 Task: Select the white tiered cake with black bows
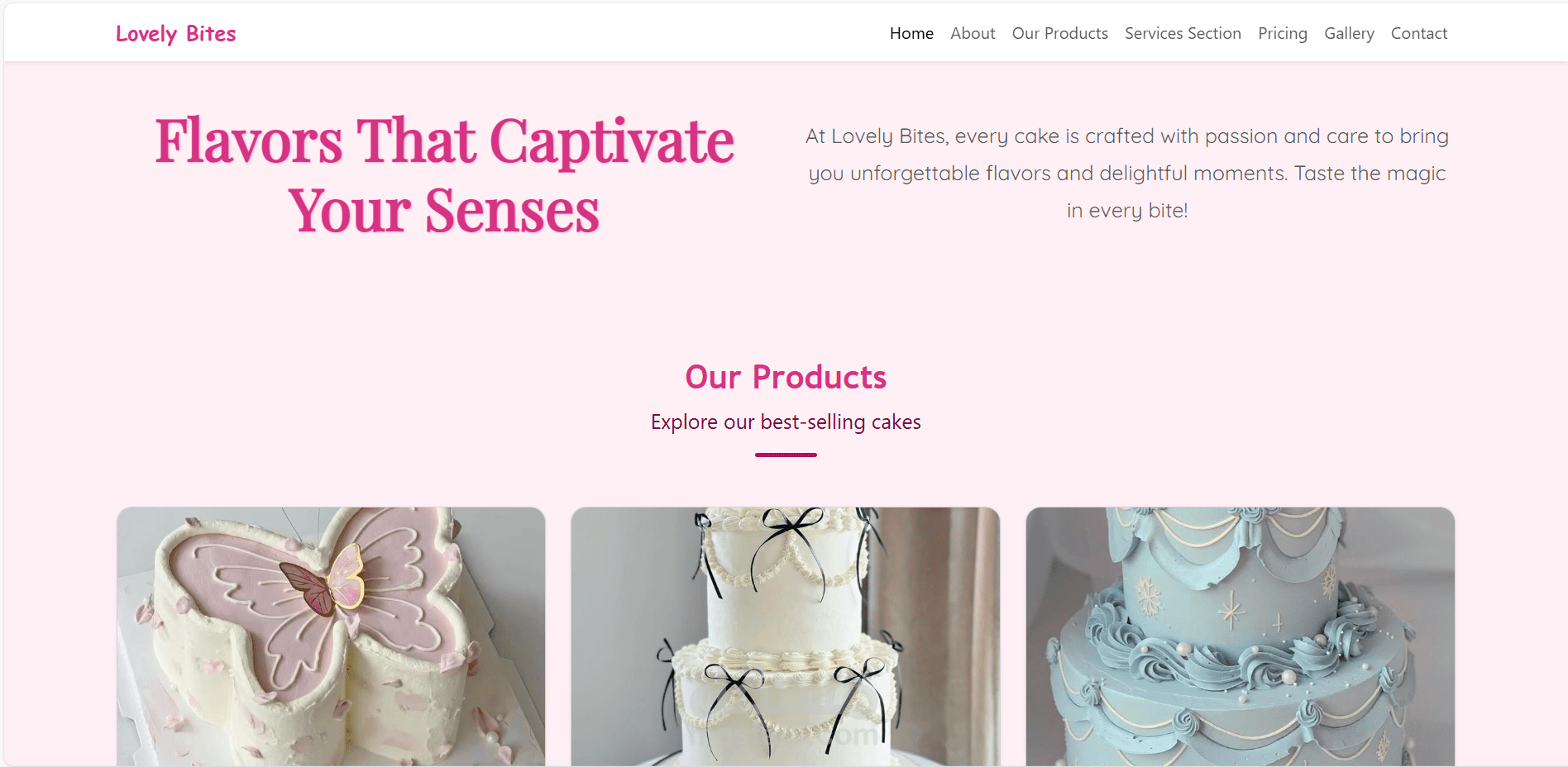[786, 636]
